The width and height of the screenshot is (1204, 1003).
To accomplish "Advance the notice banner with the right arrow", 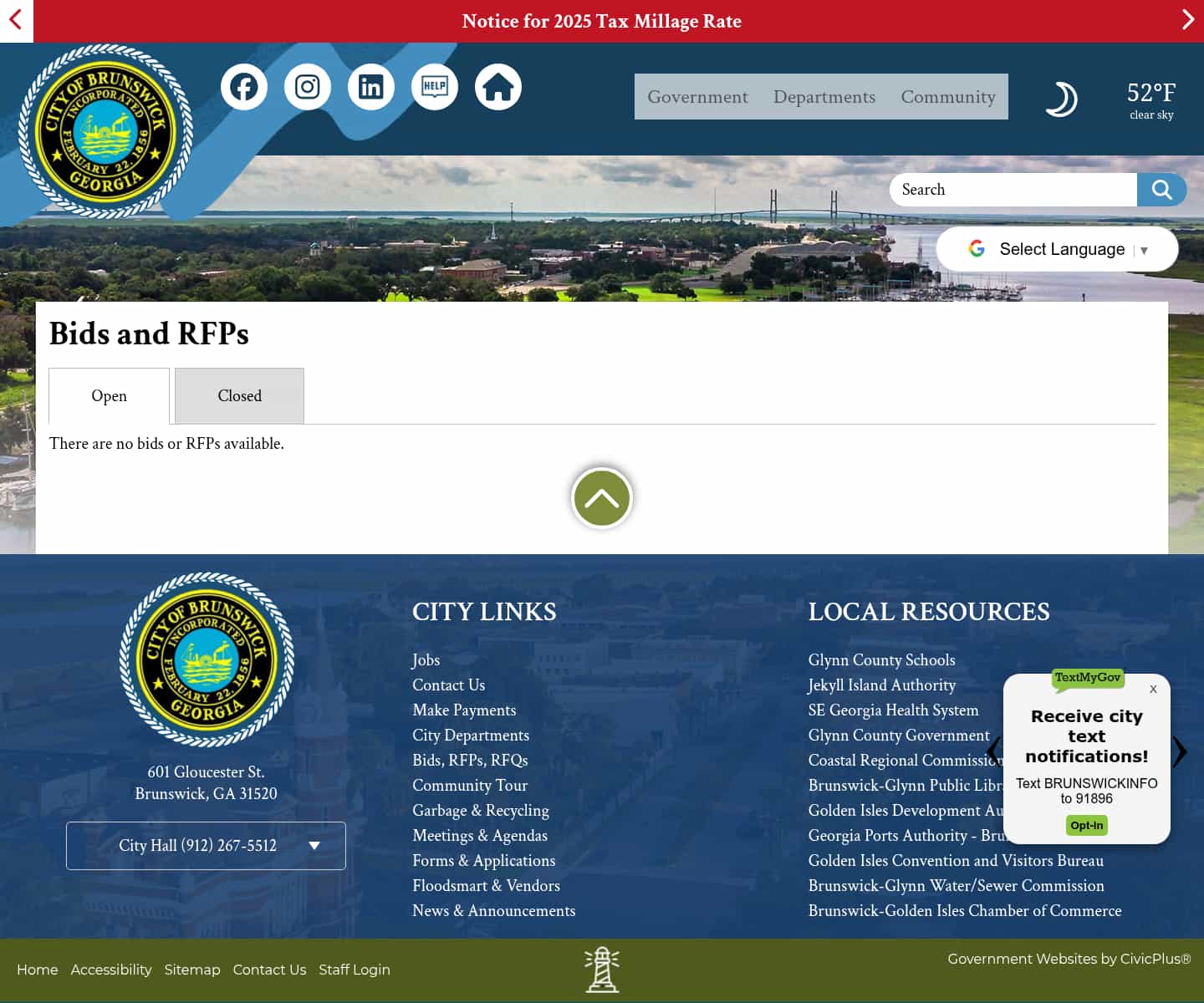I will click(x=1186, y=19).
